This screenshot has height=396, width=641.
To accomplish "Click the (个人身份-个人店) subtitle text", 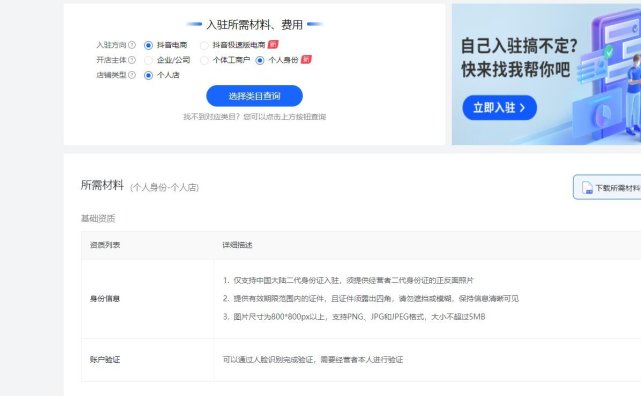I will (164, 188).
